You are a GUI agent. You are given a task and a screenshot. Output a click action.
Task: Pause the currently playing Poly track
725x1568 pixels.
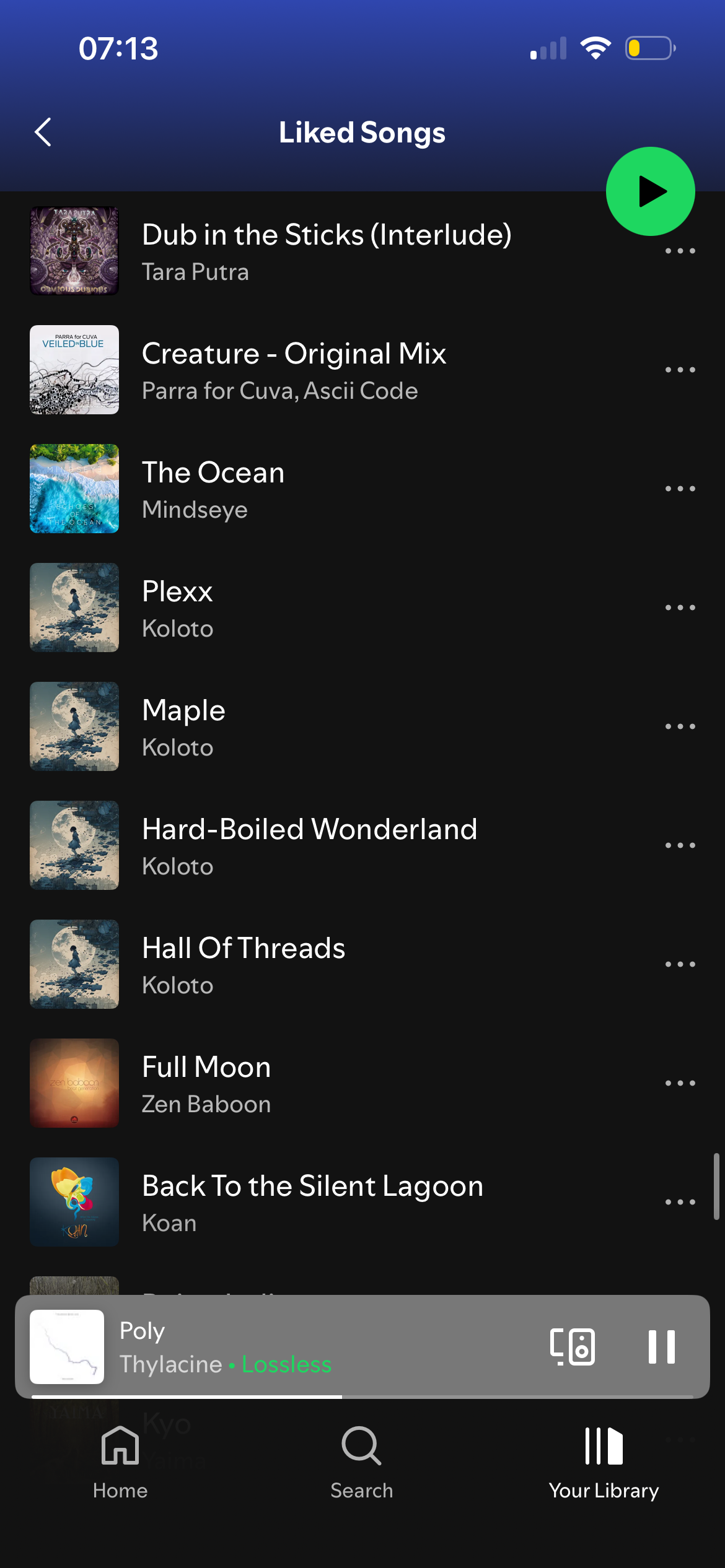(x=661, y=1346)
